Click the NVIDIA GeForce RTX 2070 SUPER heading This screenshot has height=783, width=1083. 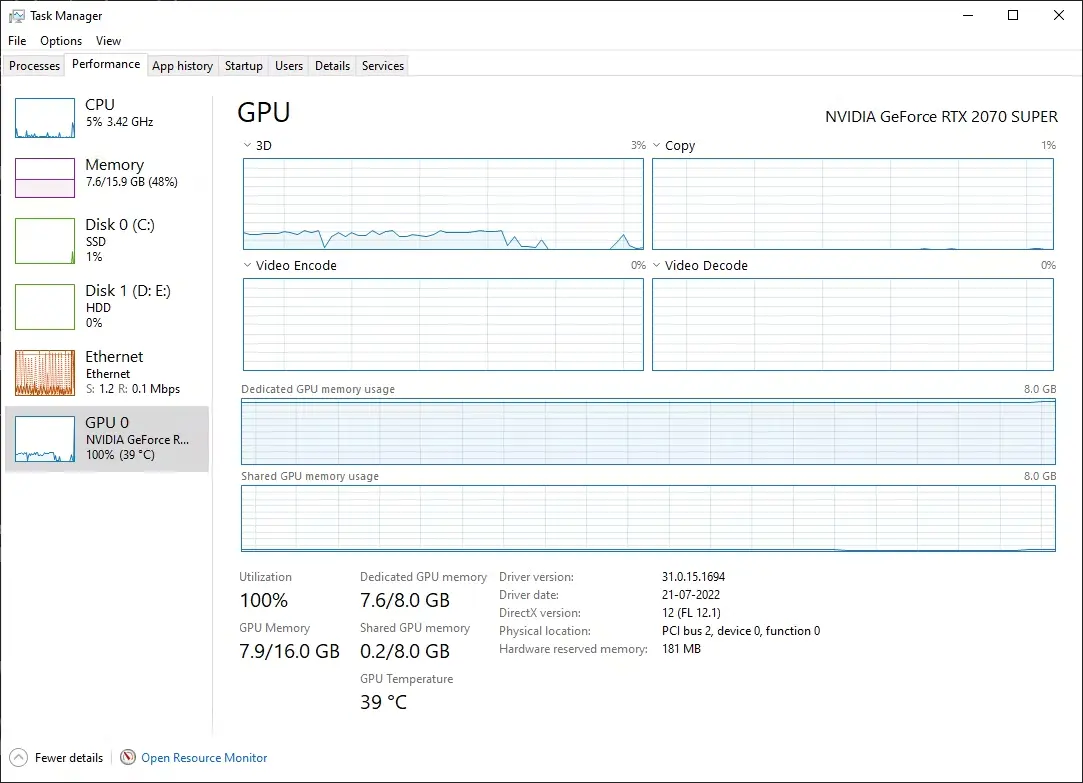tap(941, 117)
